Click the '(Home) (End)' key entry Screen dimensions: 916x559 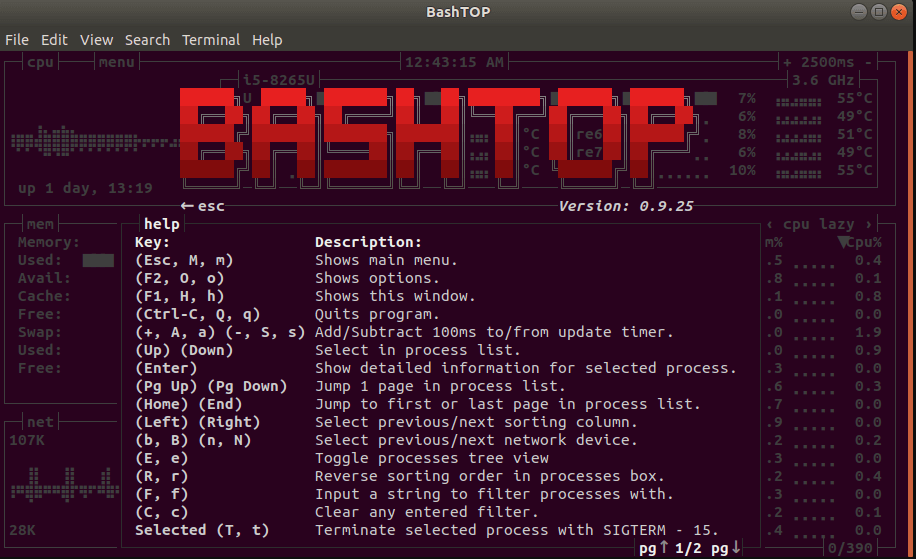[x=189, y=404]
